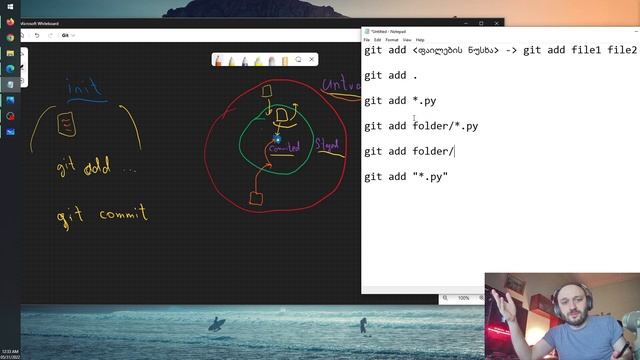Click the 'git add folder/' line
Screen dimensions: 640x360
[409, 151]
